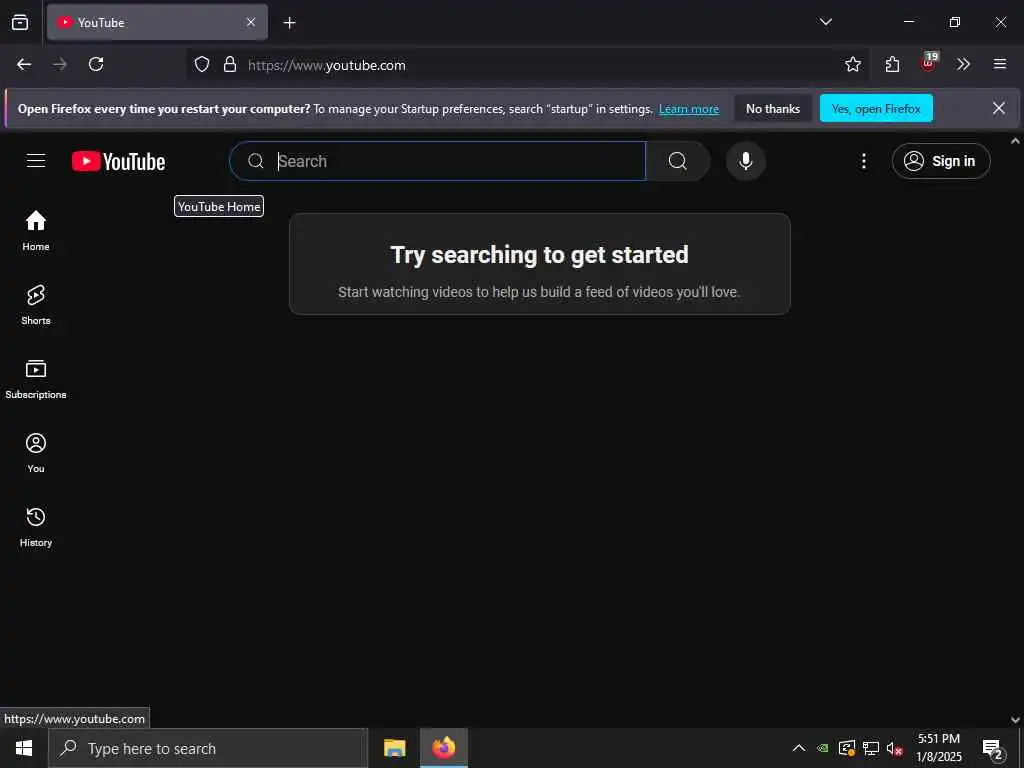Screen dimensions: 1024x768
Task: Click the search magnifier button
Action: [x=678, y=161]
